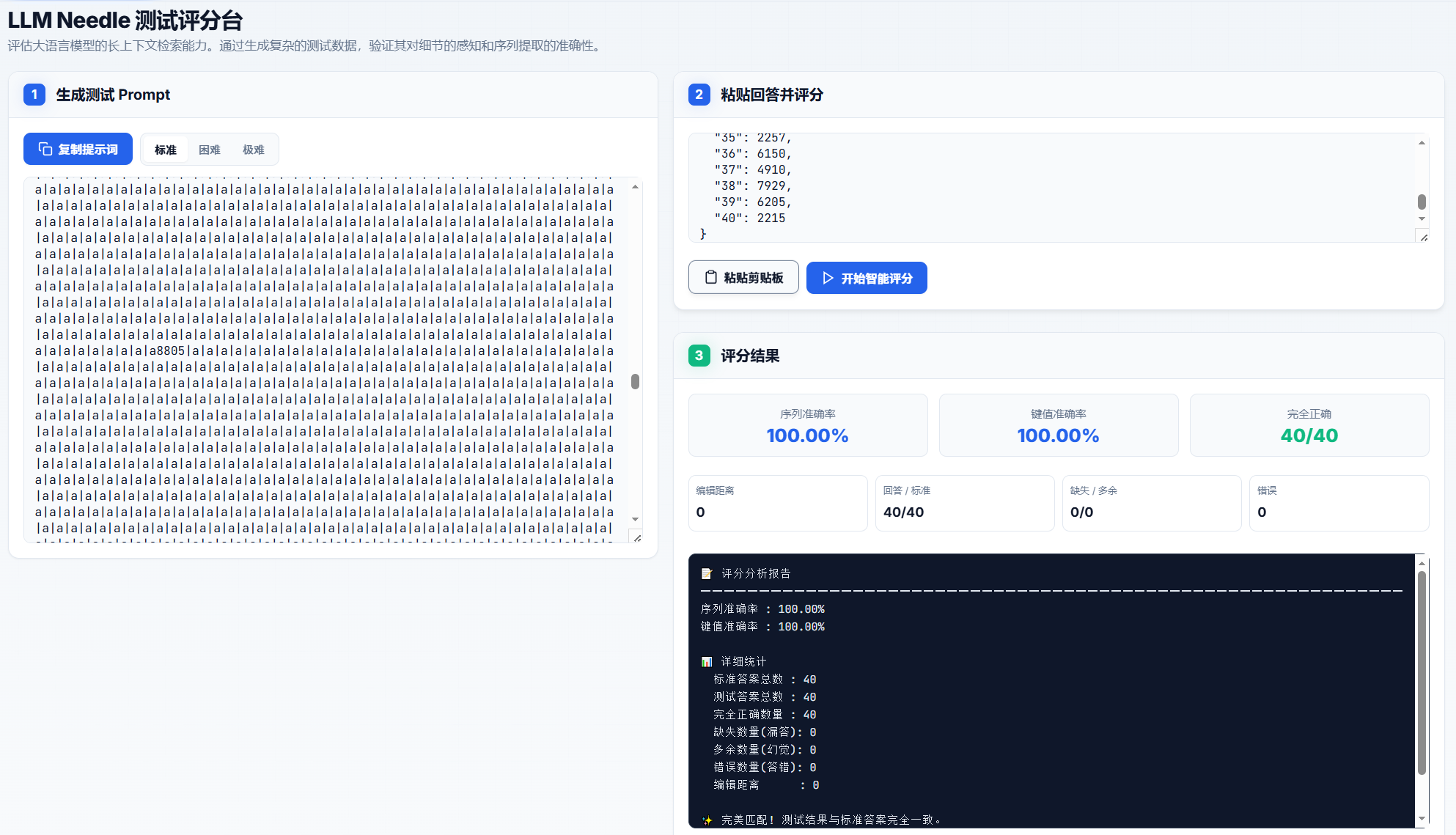The height and width of the screenshot is (835, 1456).
Task: Click step 3 badge beside 评分结果
Action: point(699,356)
